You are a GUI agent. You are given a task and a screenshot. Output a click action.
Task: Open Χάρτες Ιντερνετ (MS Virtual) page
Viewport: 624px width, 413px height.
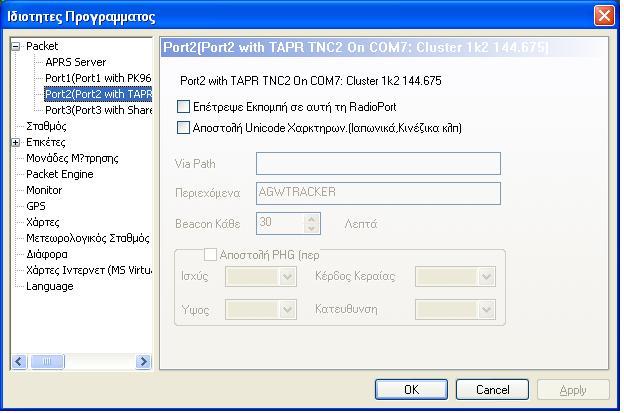89,270
